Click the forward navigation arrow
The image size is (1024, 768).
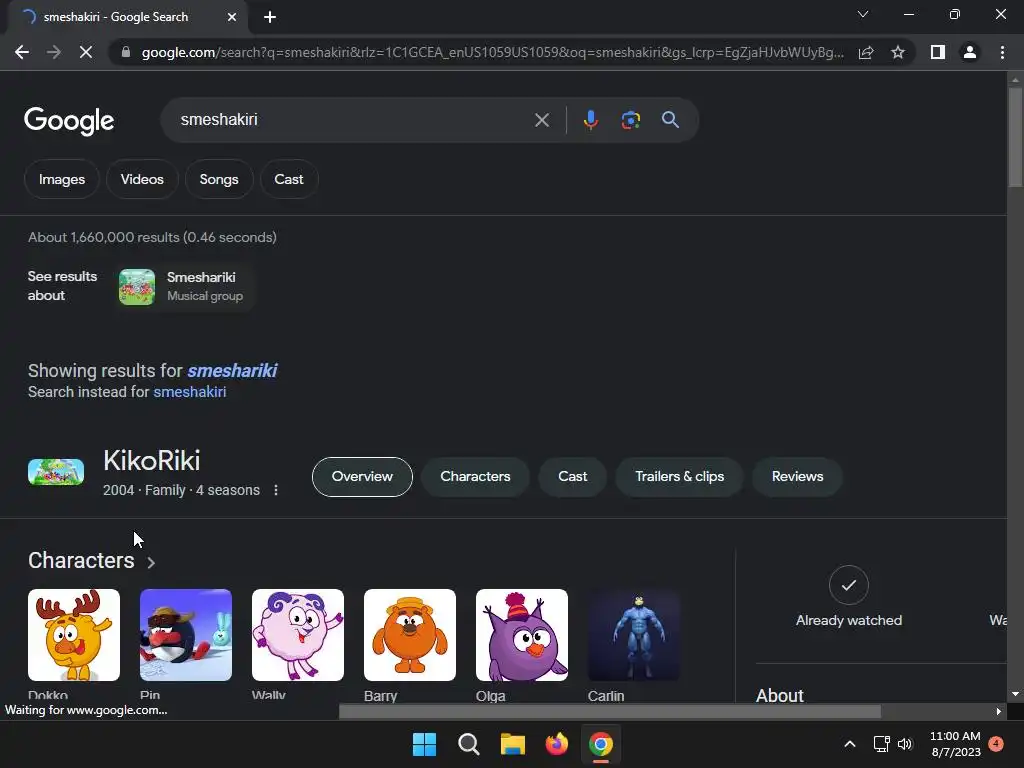[54, 52]
